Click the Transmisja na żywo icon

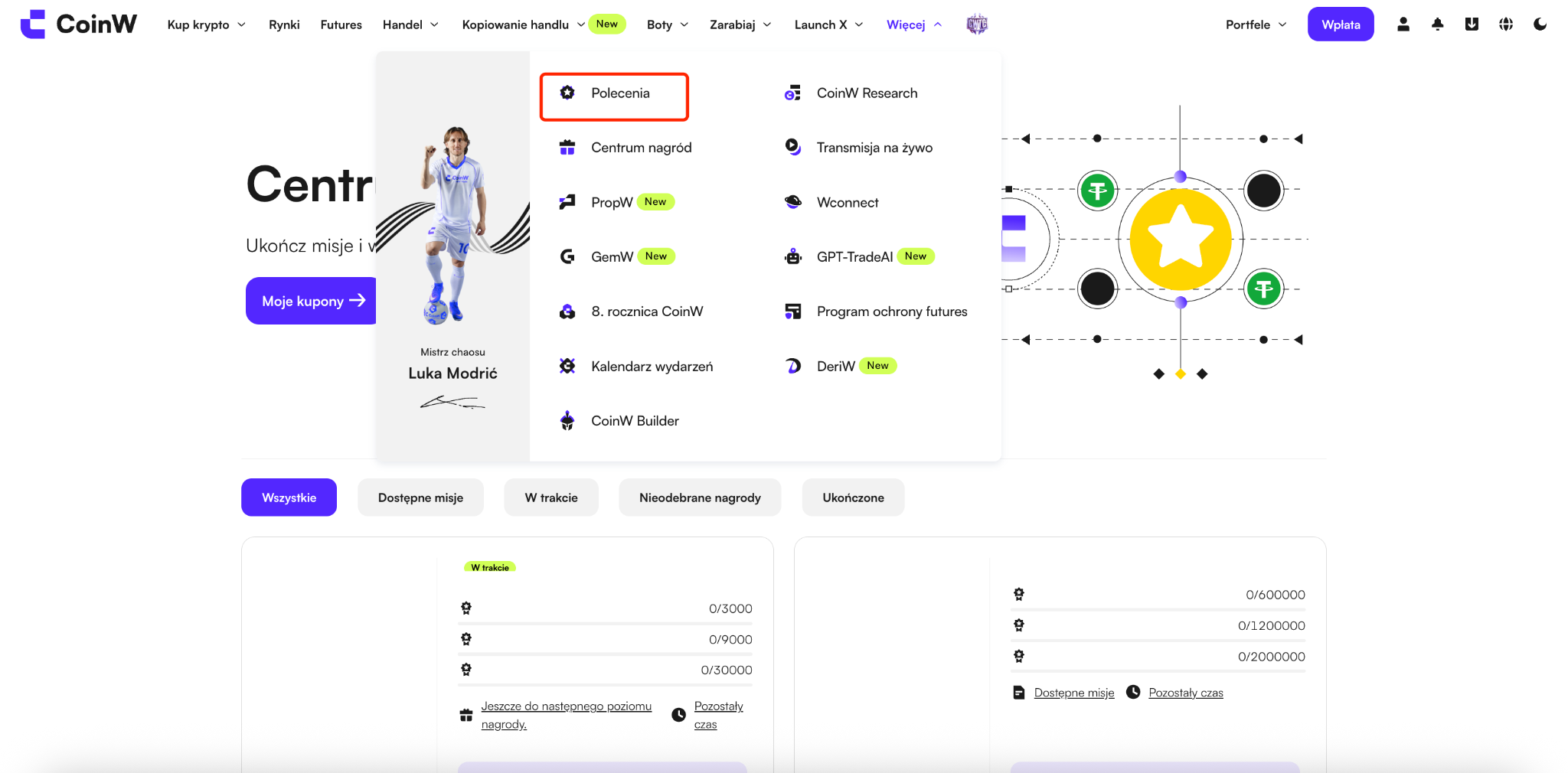(x=793, y=147)
